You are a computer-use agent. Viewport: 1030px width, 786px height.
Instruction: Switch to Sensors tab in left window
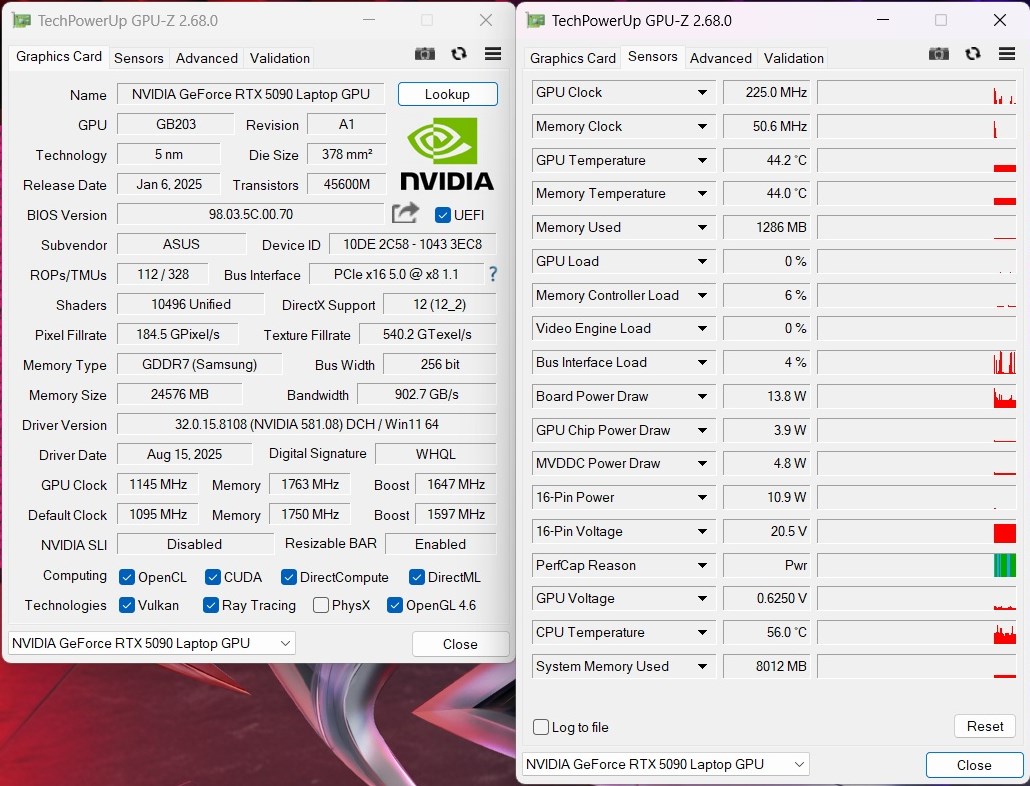(139, 58)
